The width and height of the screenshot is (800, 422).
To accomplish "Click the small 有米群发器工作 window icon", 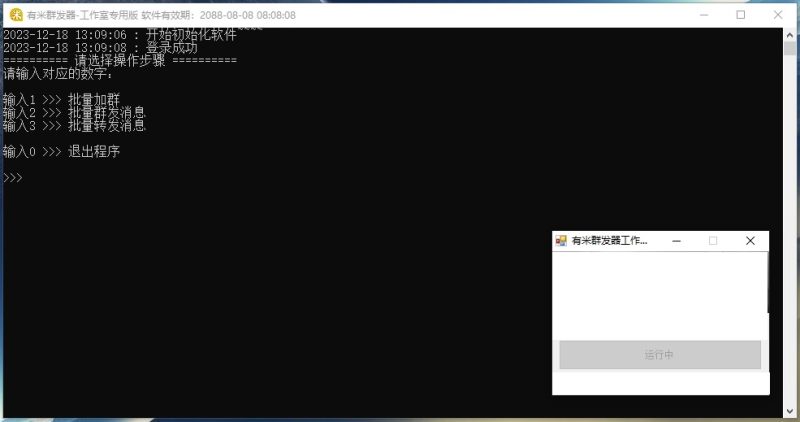I will pos(561,241).
